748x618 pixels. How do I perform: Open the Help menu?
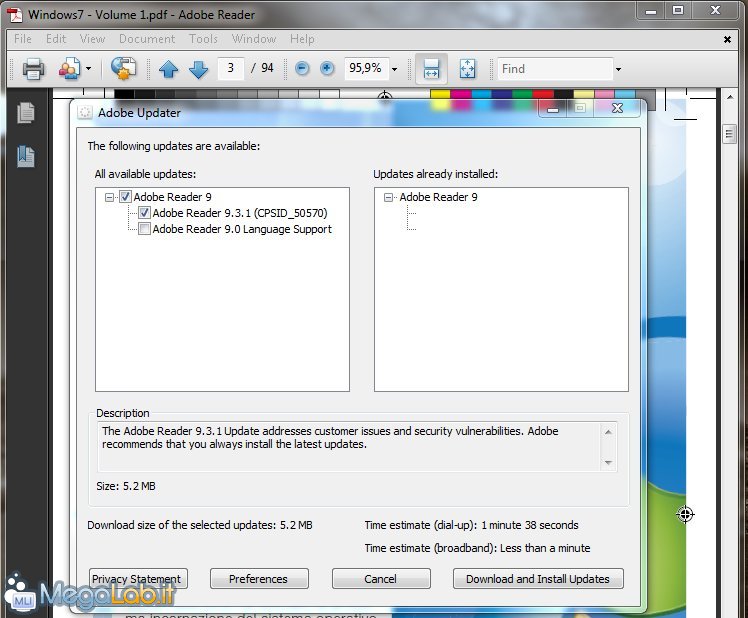point(302,39)
